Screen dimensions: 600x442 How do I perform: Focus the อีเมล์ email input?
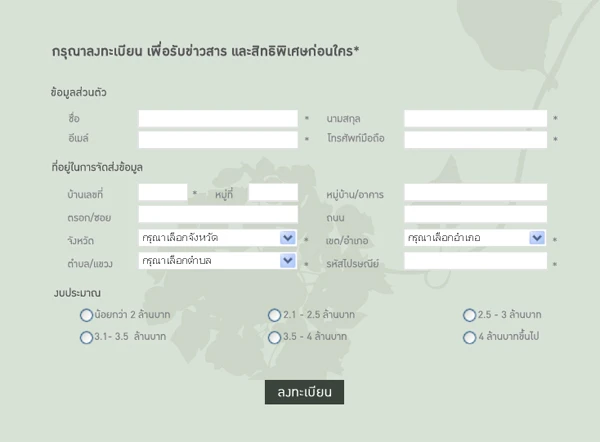point(218,140)
